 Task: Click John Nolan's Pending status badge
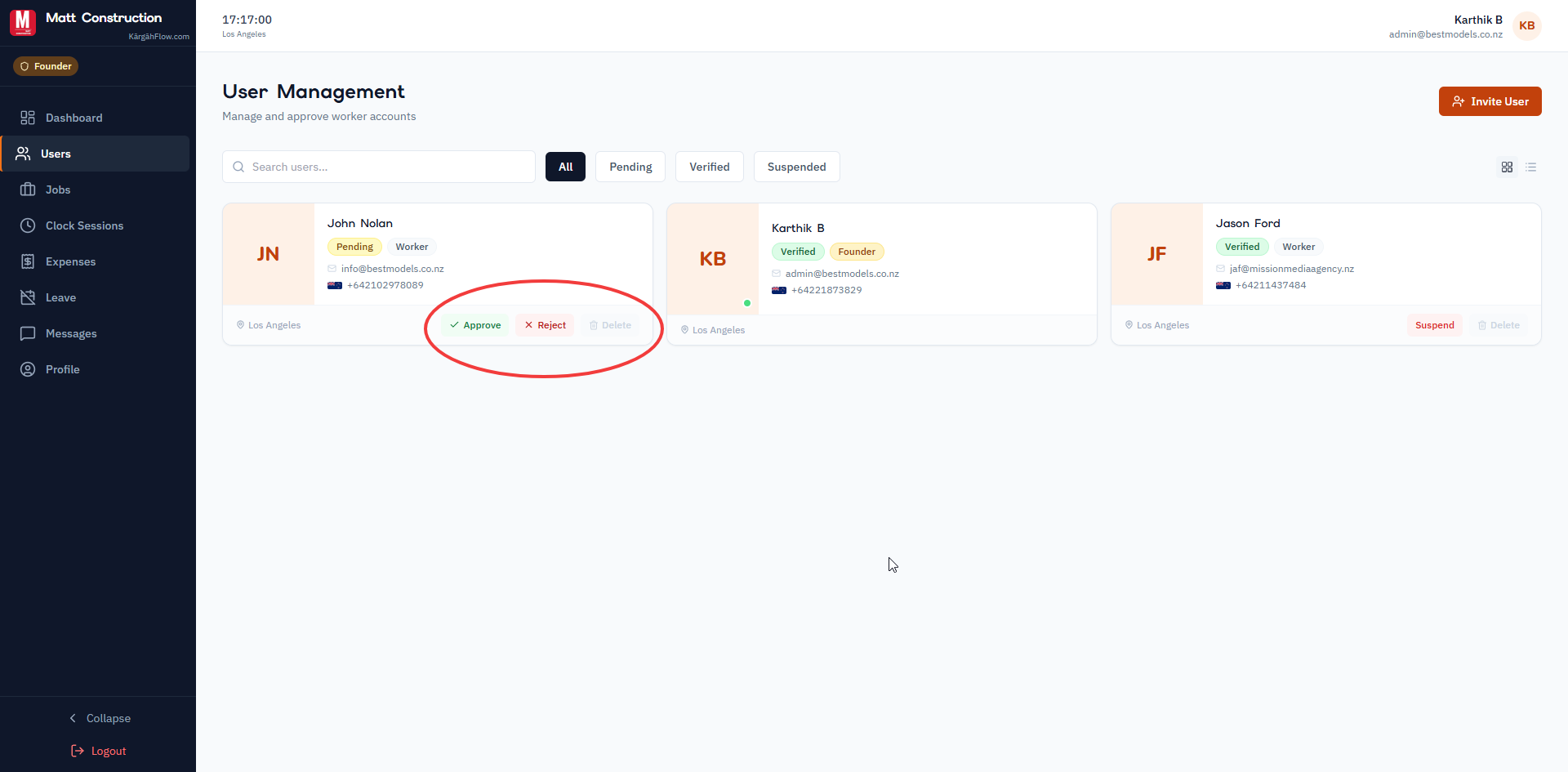(x=354, y=247)
